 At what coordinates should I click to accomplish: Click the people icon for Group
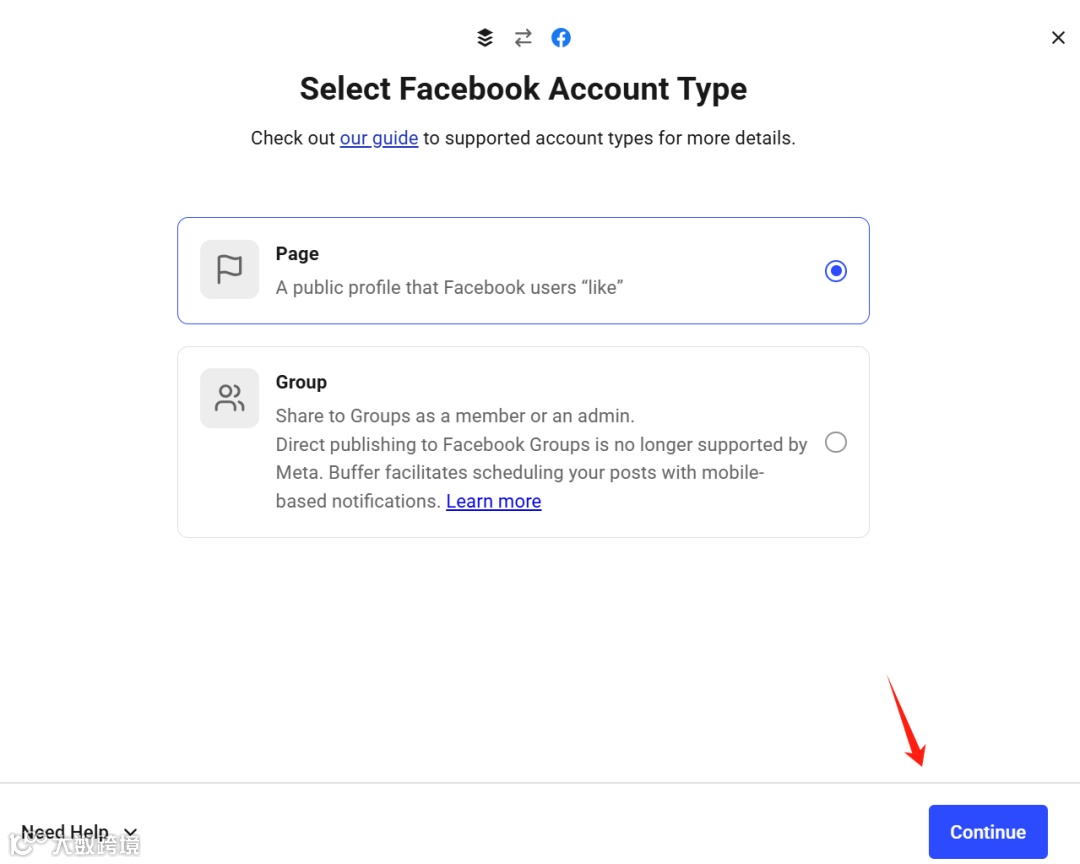click(x=229, y=398)
